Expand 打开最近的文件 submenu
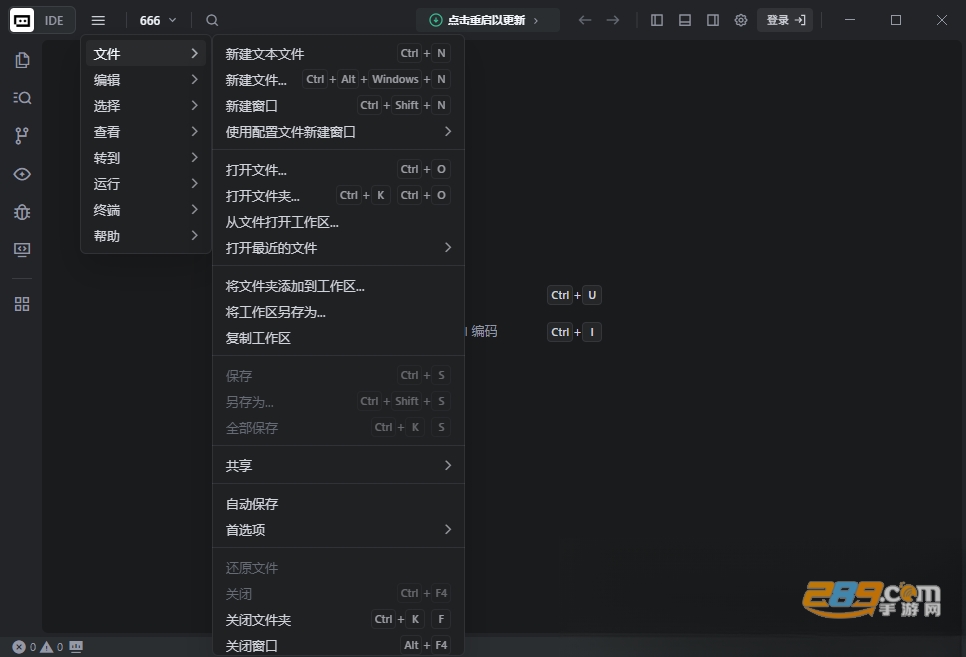966x657 pixels. click(x=338, y=248)
